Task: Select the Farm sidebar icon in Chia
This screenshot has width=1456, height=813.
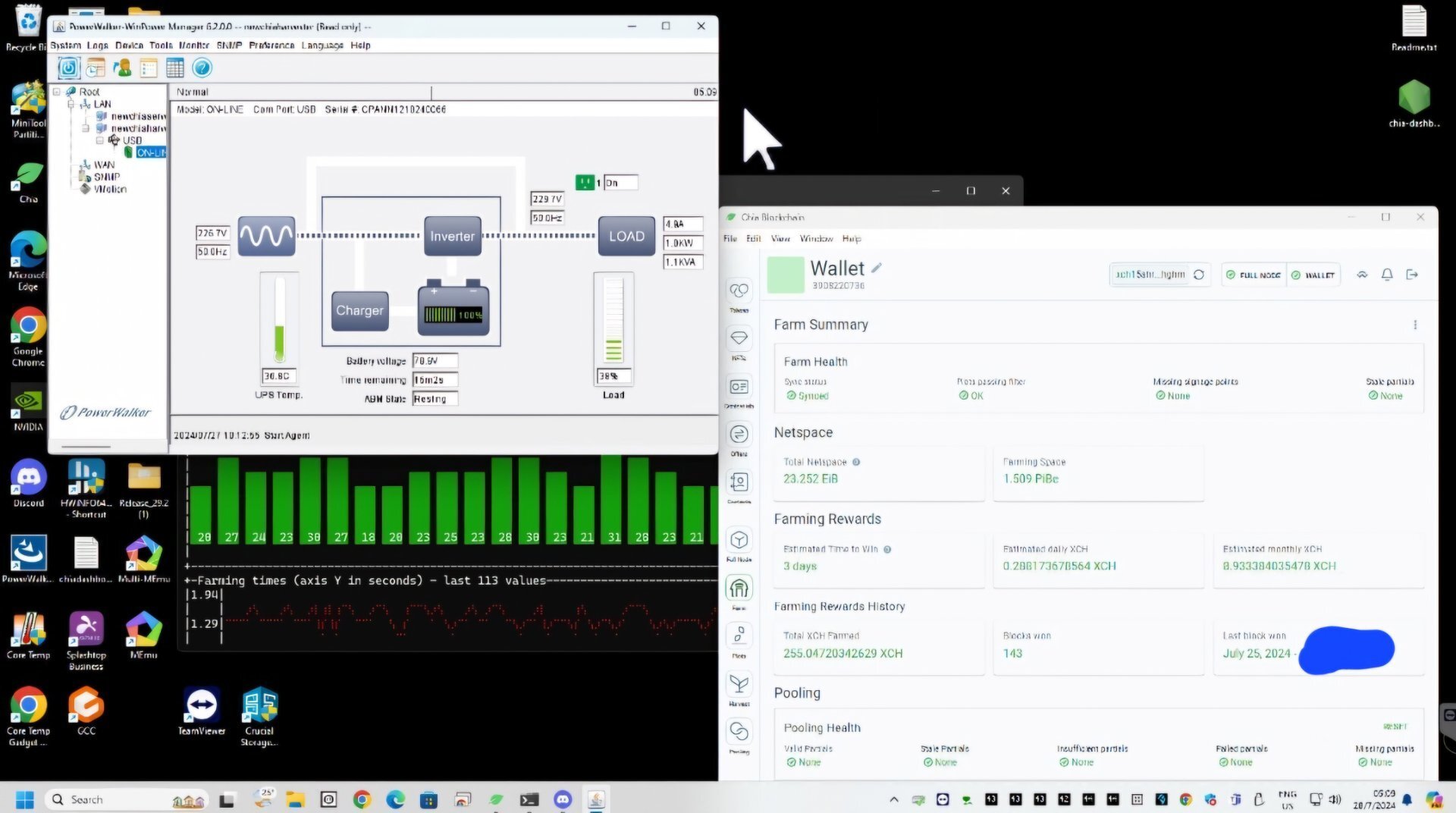Action: pos(739,588)
